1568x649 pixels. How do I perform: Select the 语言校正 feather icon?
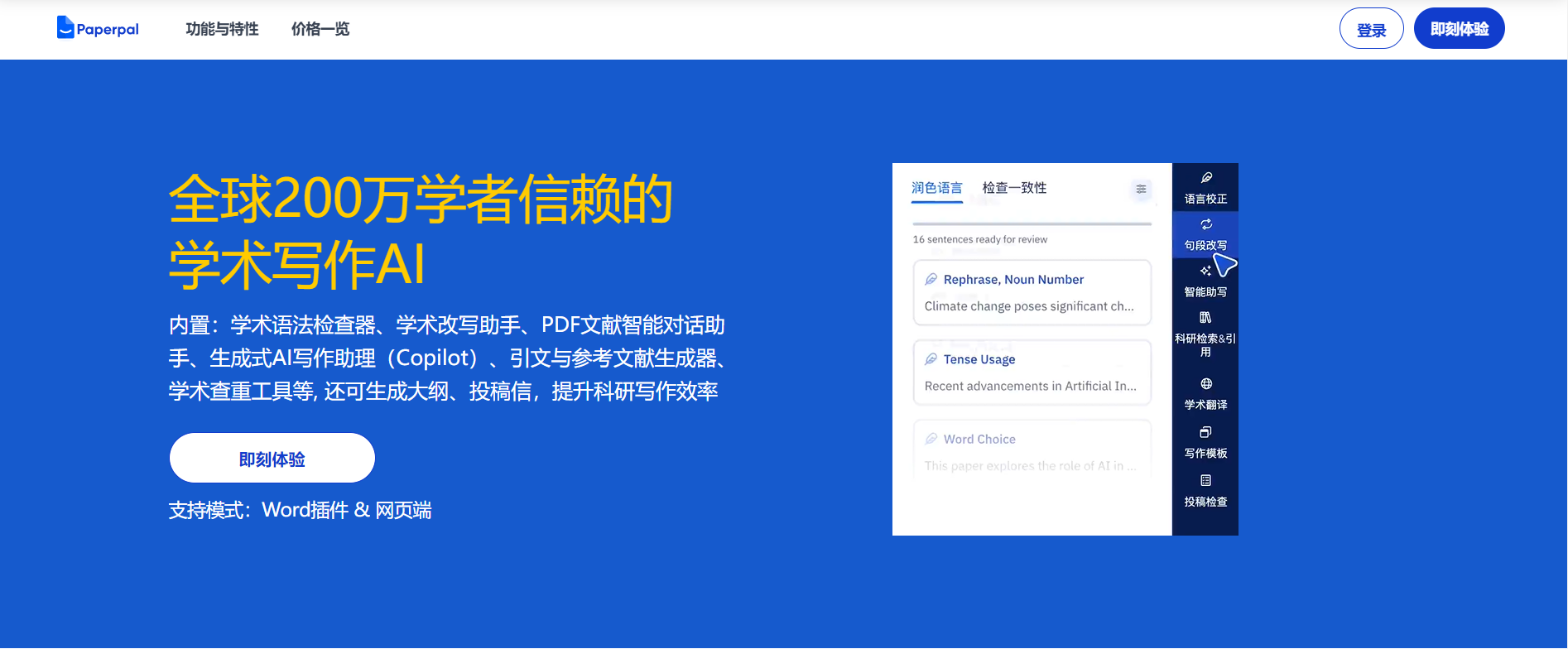pyautogui.click(x=1206, y=178)
